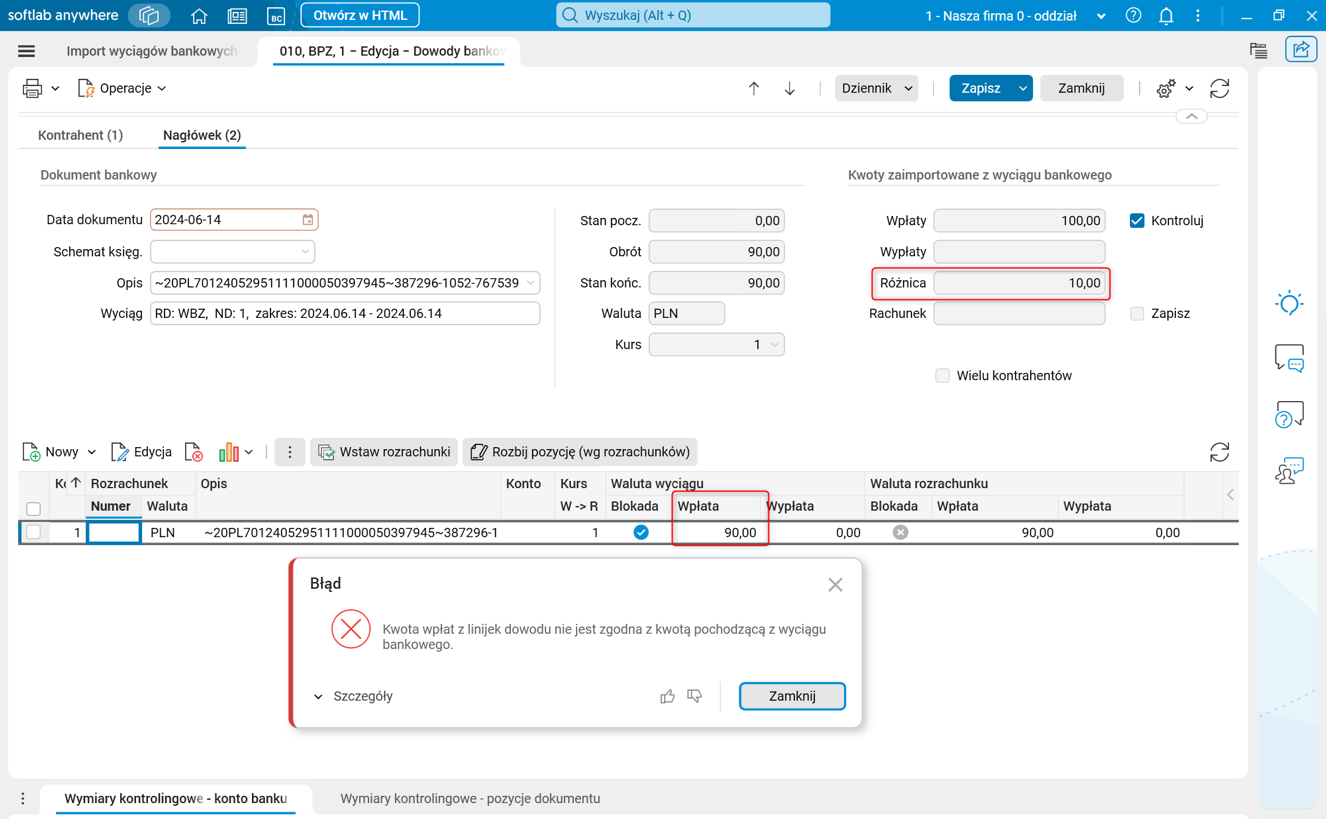Screen dimensions: 1327x819
Task: Open the bottom panel three-dot menu
Action: (x=22, y=799)
